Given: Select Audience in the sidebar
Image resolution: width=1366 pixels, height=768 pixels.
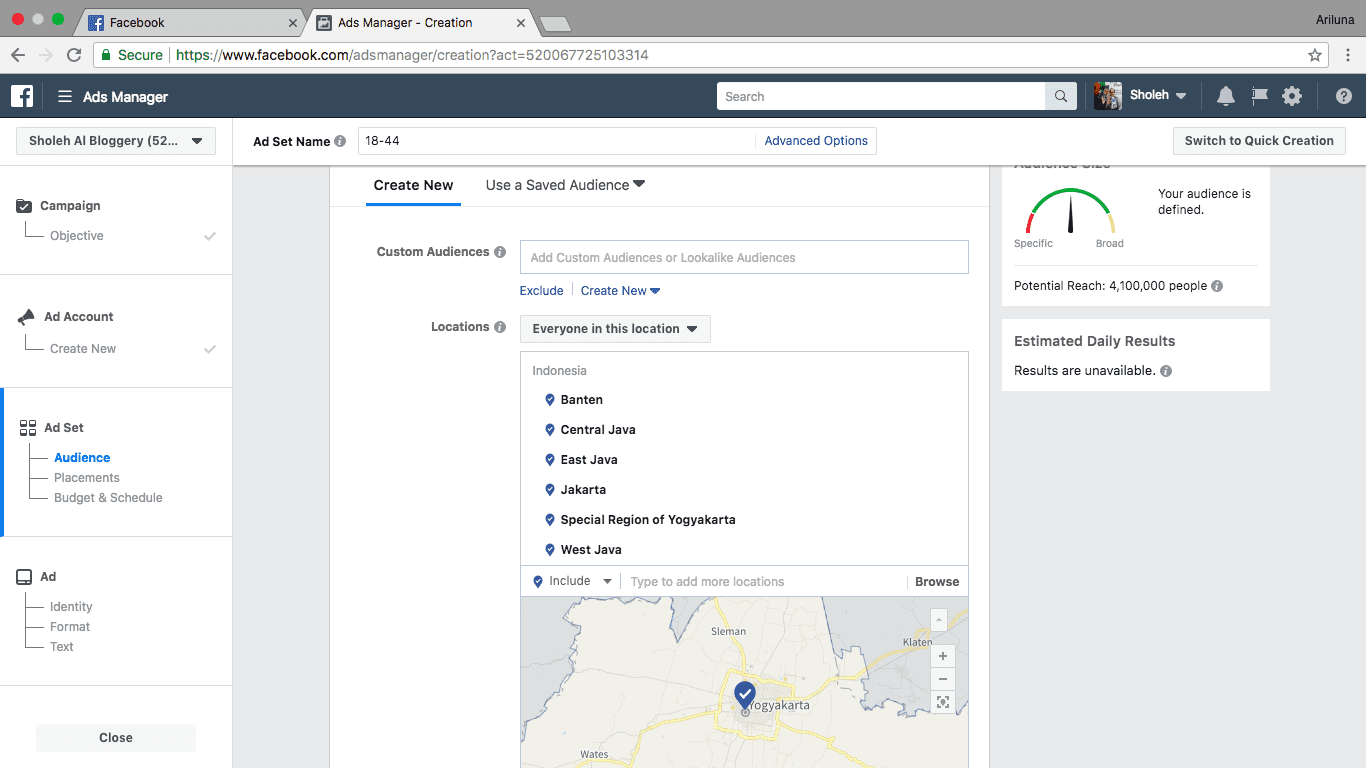Looking at the screenshot, I should 82,458.
